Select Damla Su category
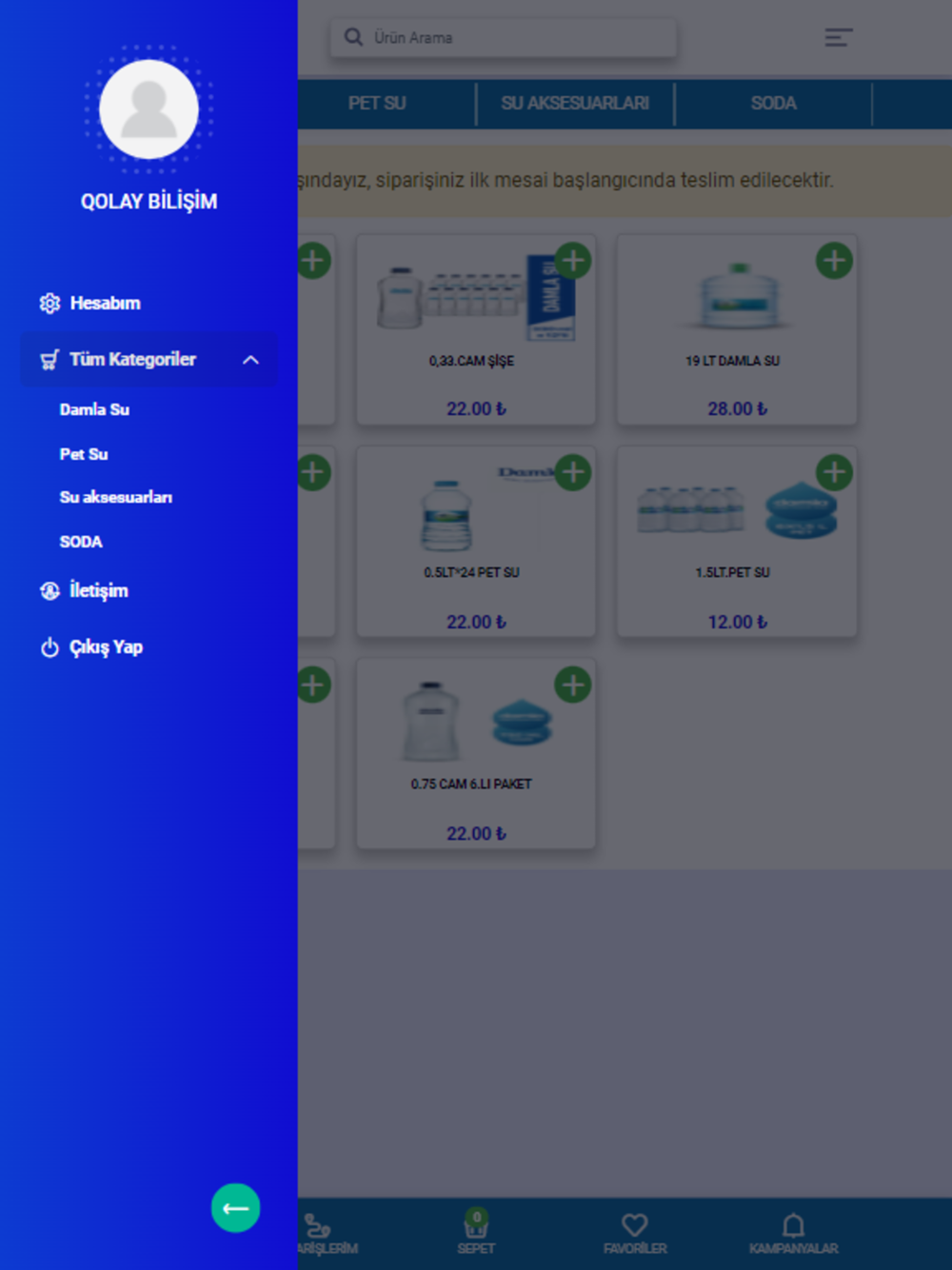The height and width of the screenshot is (1270, 952). click(94, 409)
